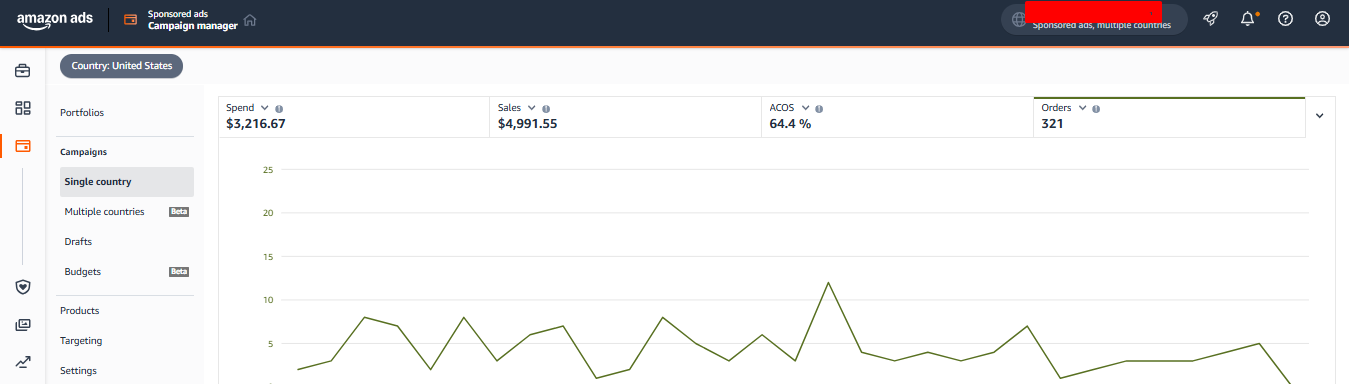Open the Portfolios link

(82, 113)
